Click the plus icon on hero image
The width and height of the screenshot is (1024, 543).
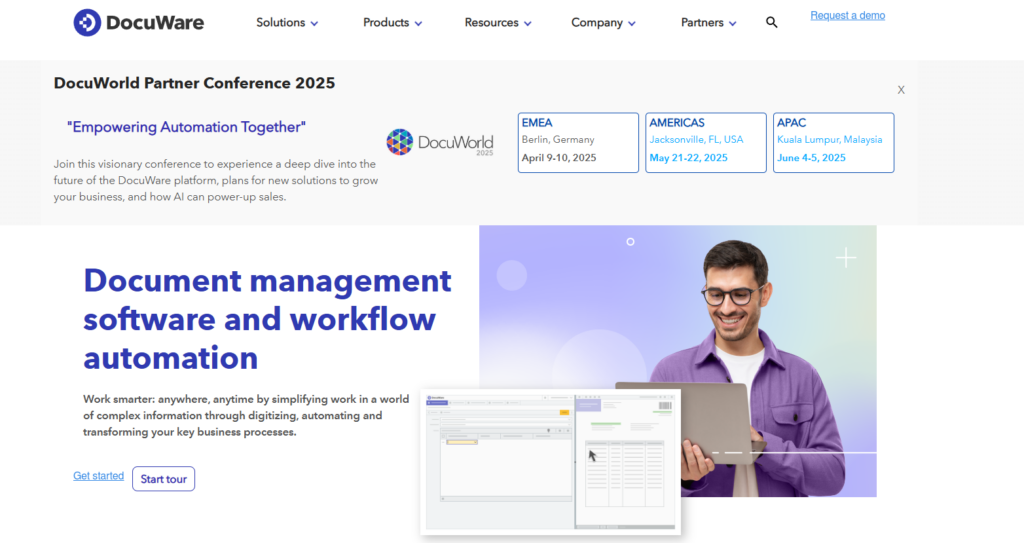(x=846, y=258)
